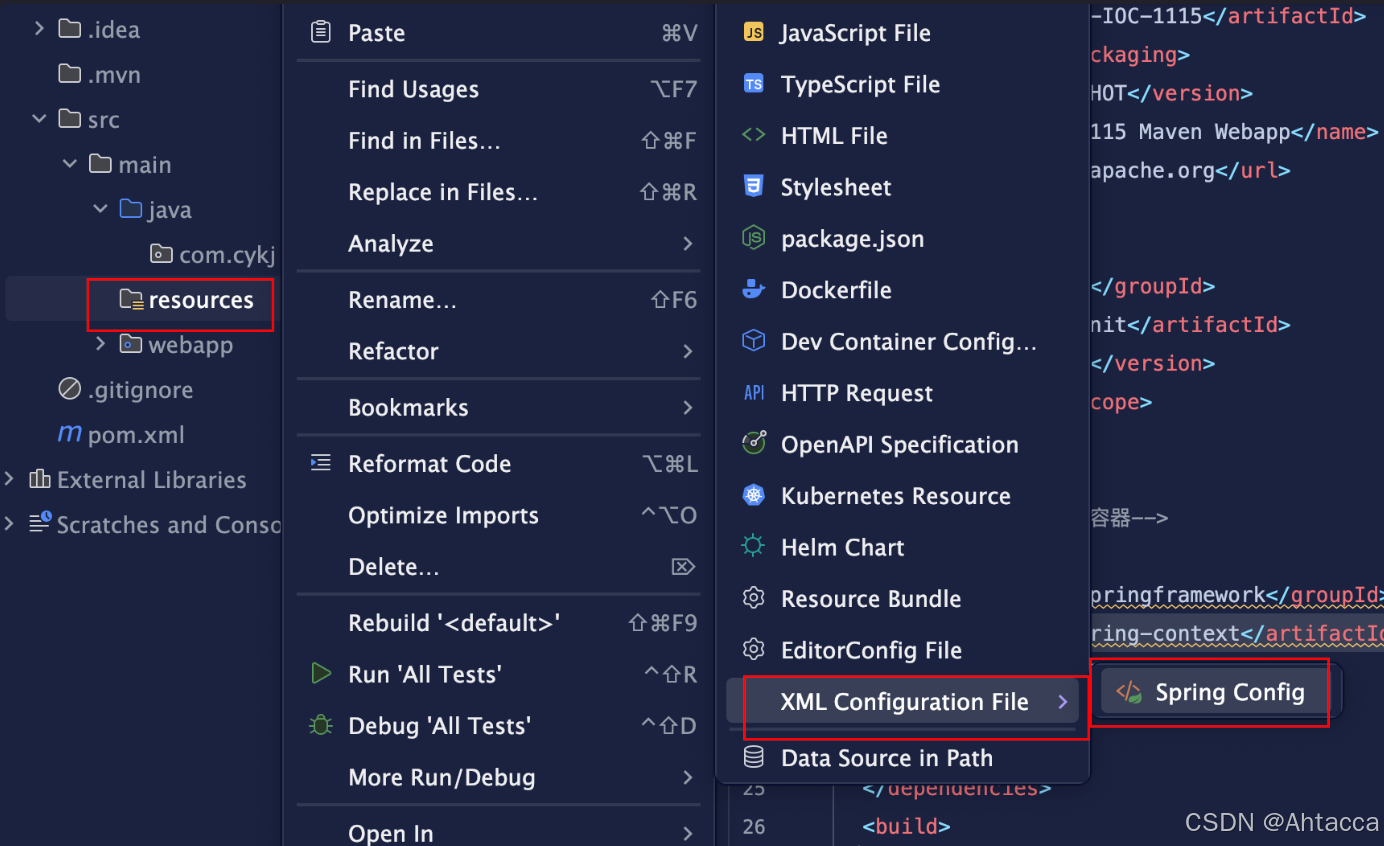Expand the .idea folder
The width and height of the screenshot is (1384, 846).
[39, 29]
